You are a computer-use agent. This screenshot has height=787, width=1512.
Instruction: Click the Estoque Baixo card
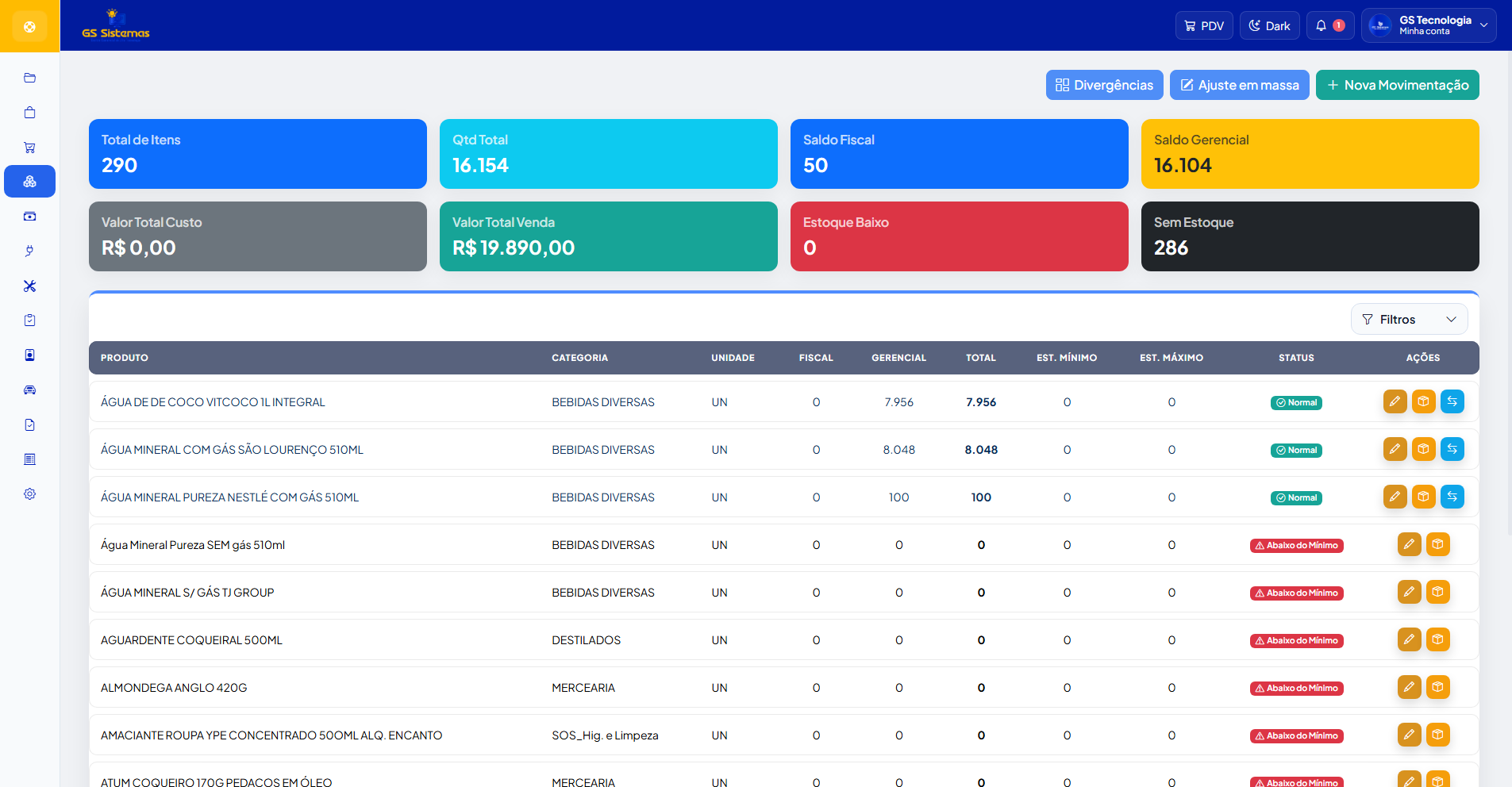coord(959,236)
